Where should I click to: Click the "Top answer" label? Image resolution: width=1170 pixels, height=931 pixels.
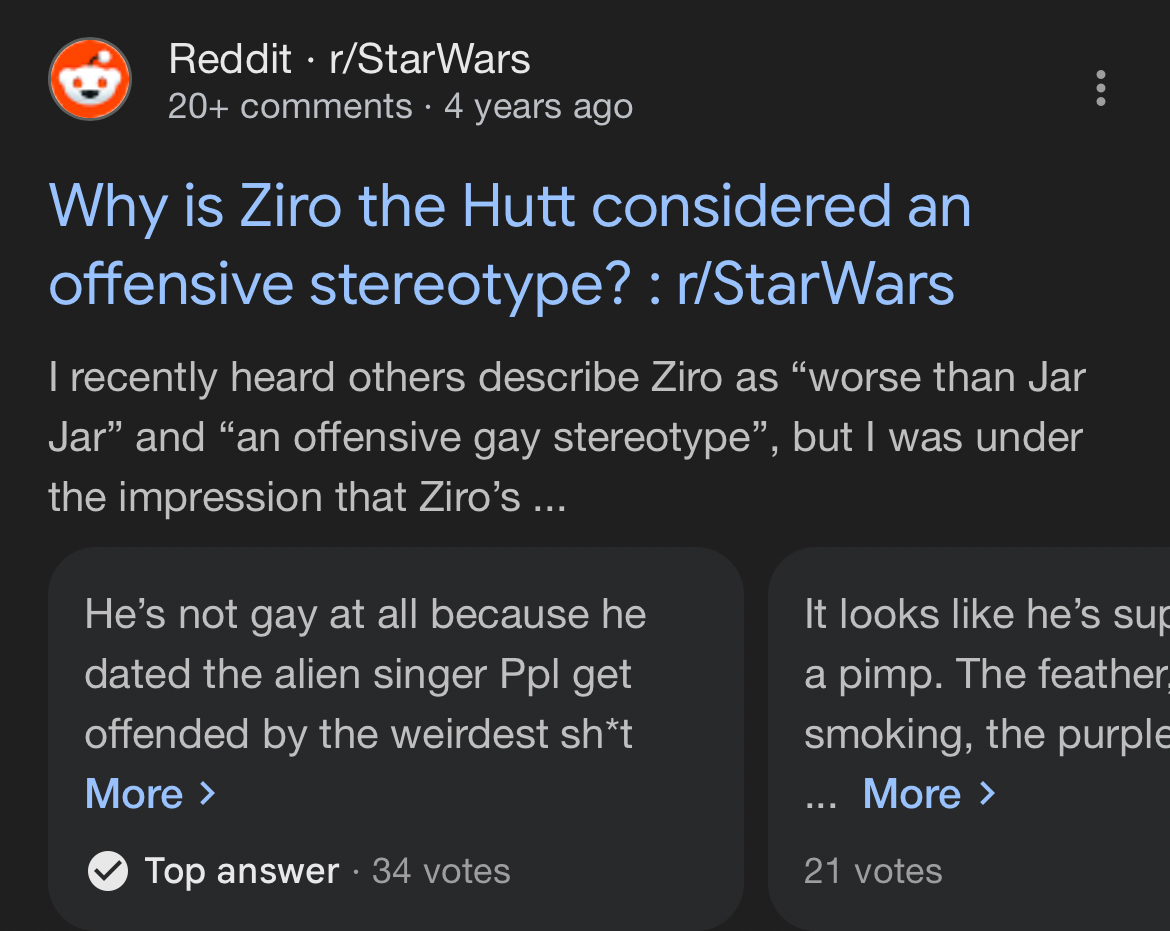242,871
